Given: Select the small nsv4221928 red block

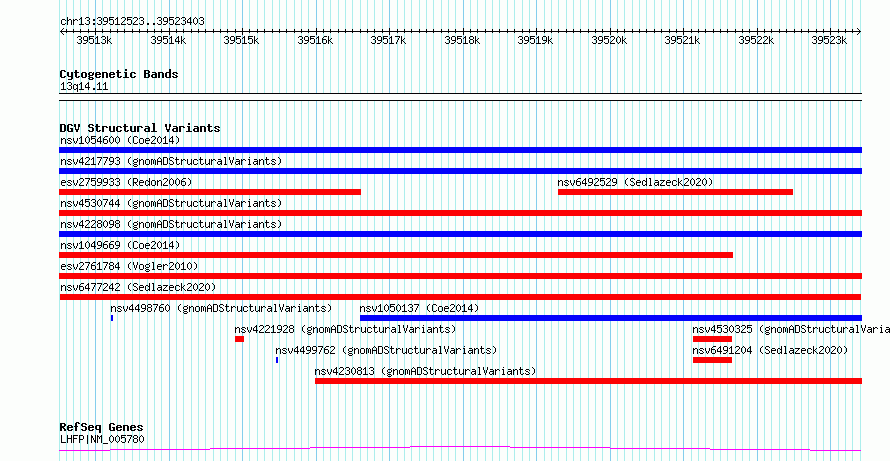Looking at the screenshot, I should pyautogui.click(x=240, y=339).
